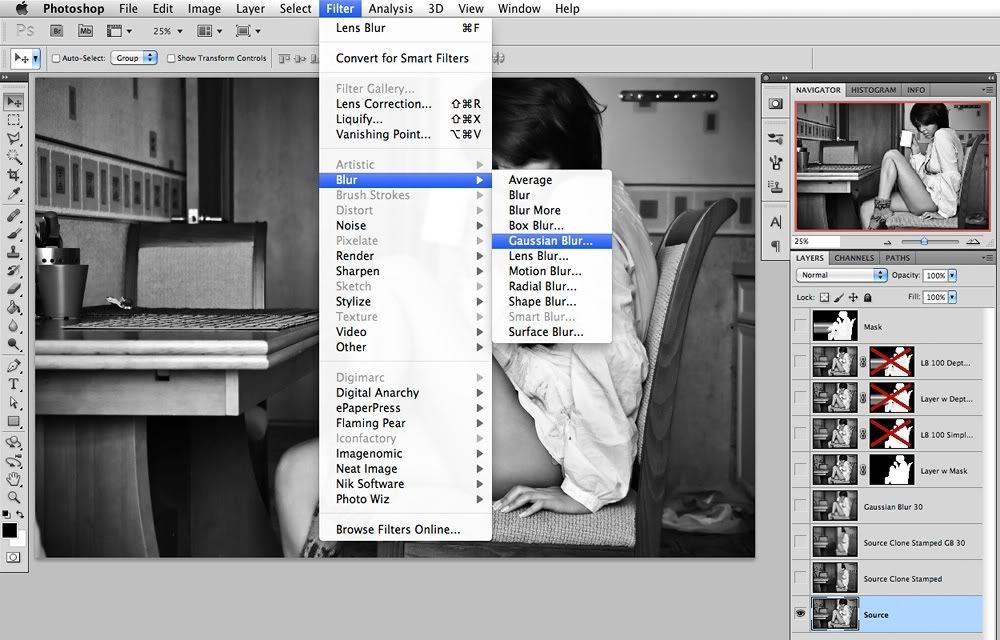Image resolution: width=1000 pixels, height=640 pixels.
Task: Choose Gaussian Blur... from Blur submenu
Action: click(552, 241)
